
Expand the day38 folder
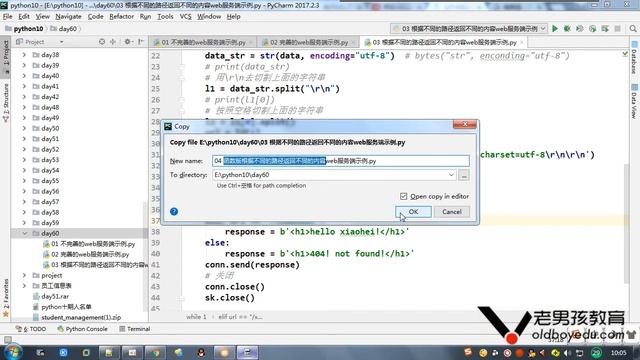(x=24, y=55)
